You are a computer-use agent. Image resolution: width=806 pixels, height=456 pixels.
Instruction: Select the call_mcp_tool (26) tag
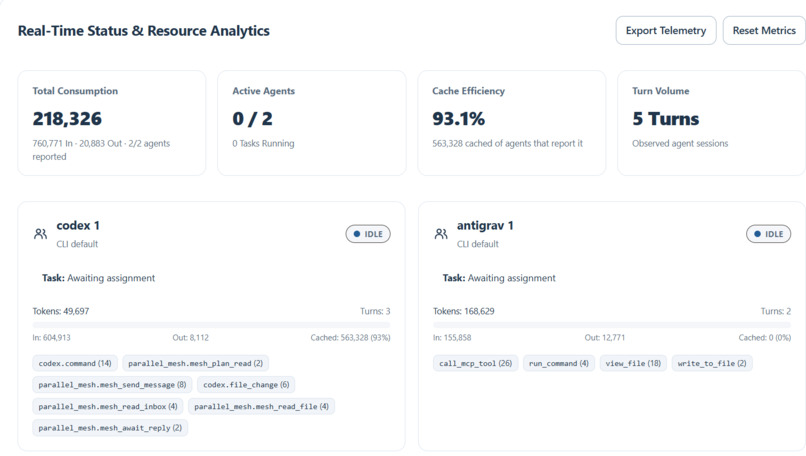pos(475,363)
